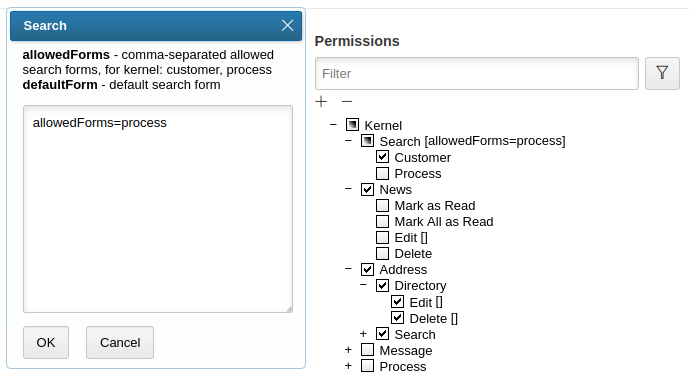
Task: Toggle Search [allowedForms=process] checkbox
Action: pyautogui.click(x=367, y=141)
